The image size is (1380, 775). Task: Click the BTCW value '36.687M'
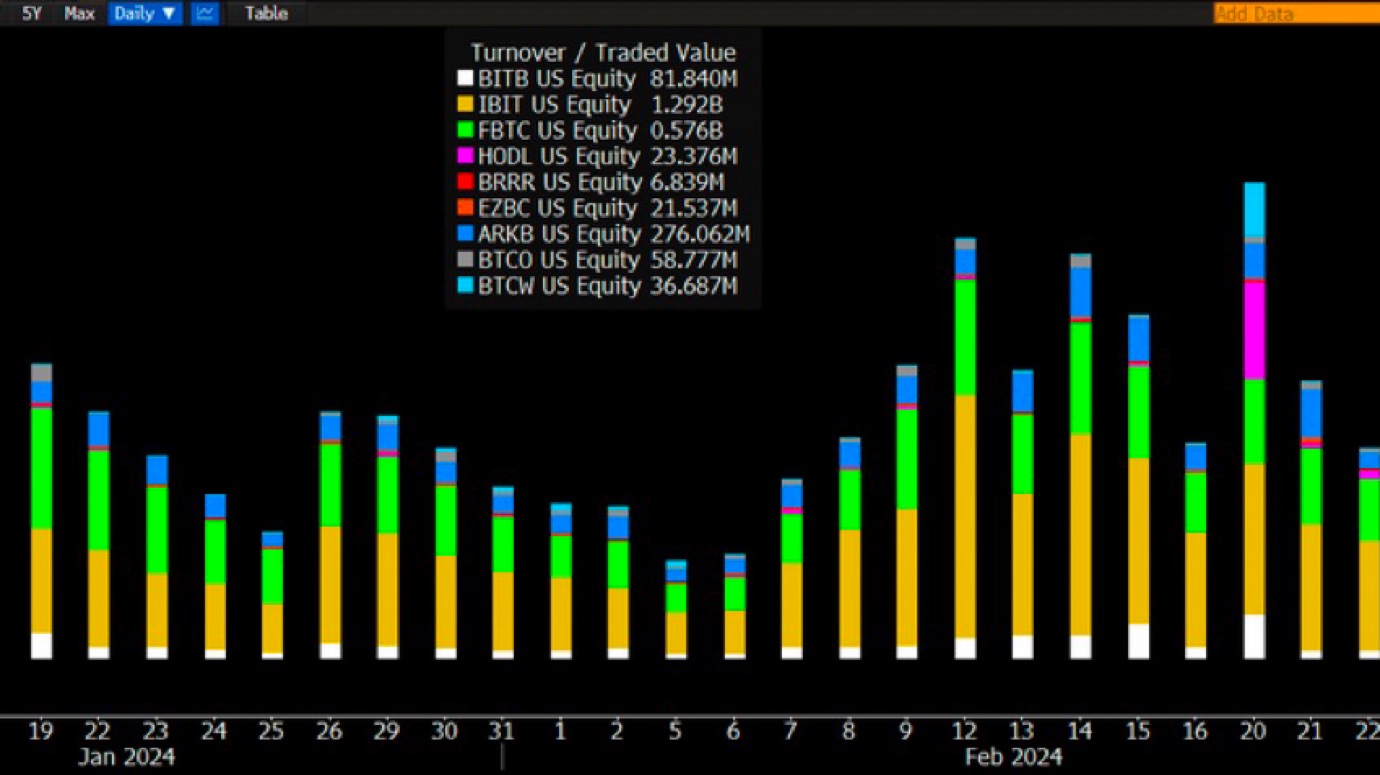coord(692,287)
